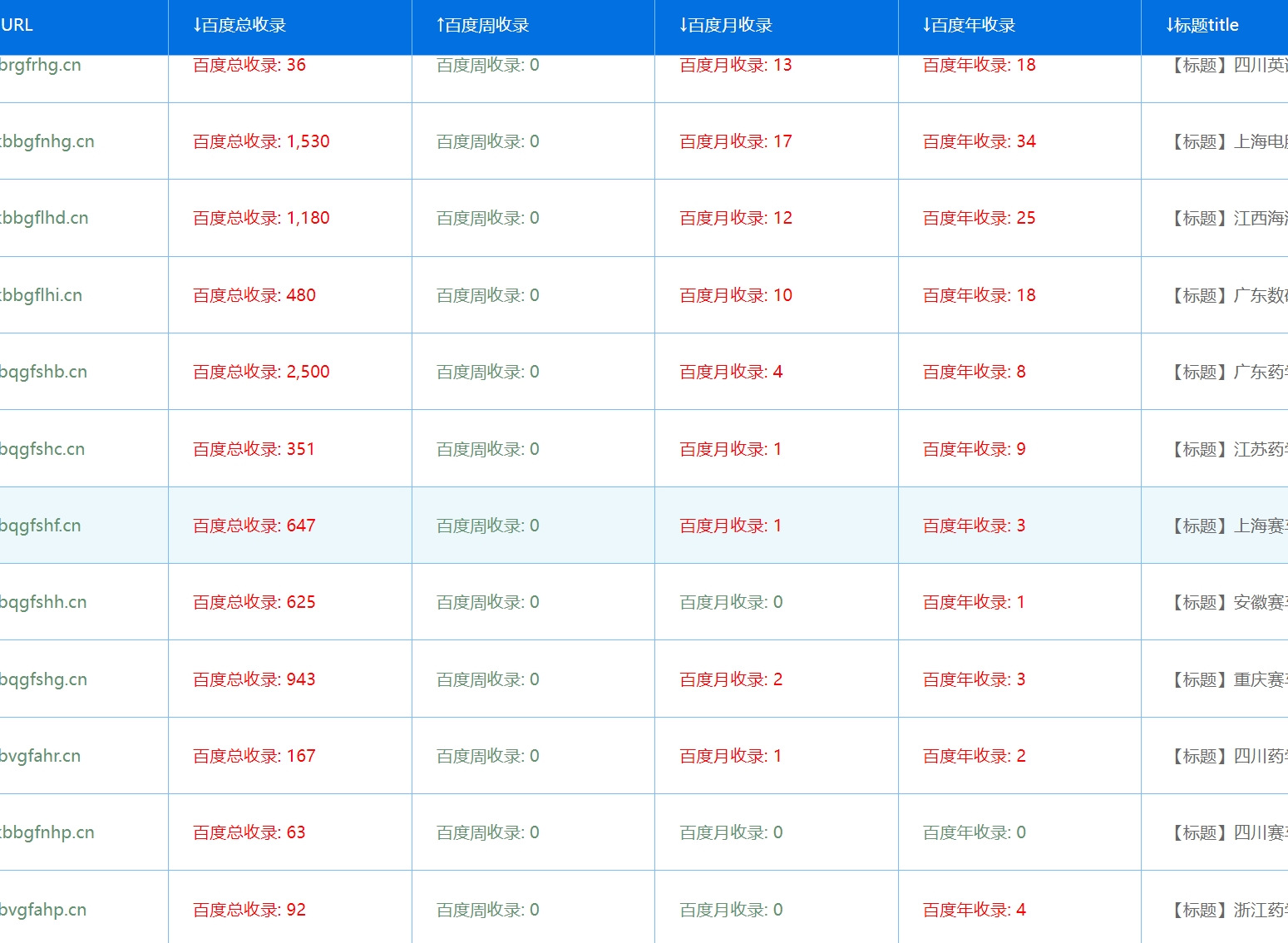Click the value '百度年收录: 25'
Screen dimensions: 1288x943
click(x=980, y=218)
